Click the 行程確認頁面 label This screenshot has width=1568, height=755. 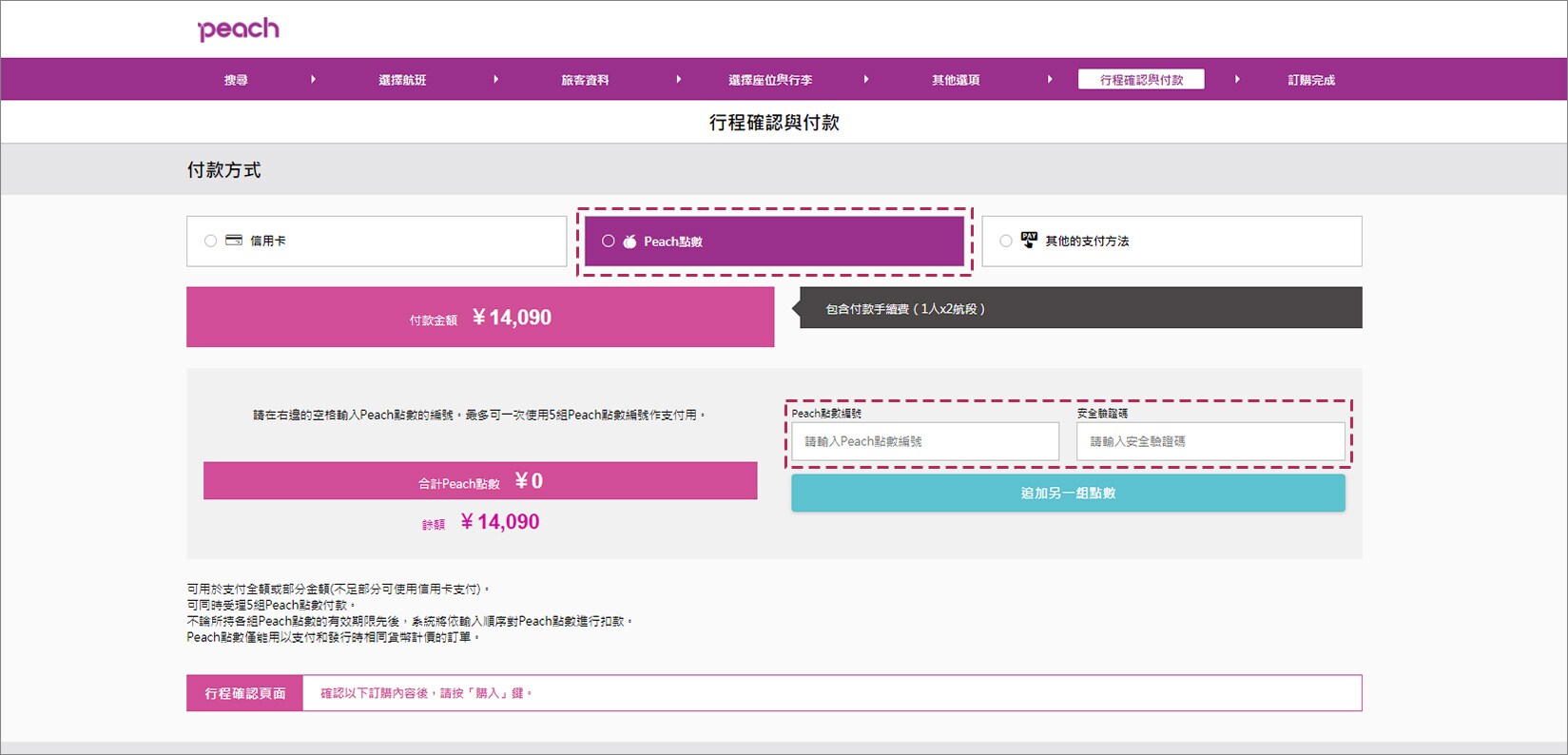(x=244, y=693)
